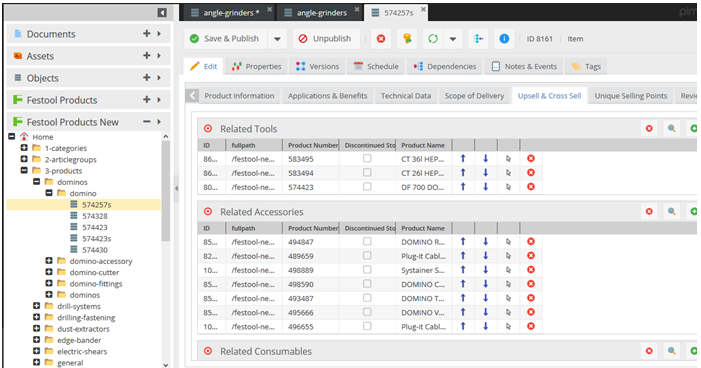Open the Assets panel header
701x368 pixels.
(x=88, y=56)
